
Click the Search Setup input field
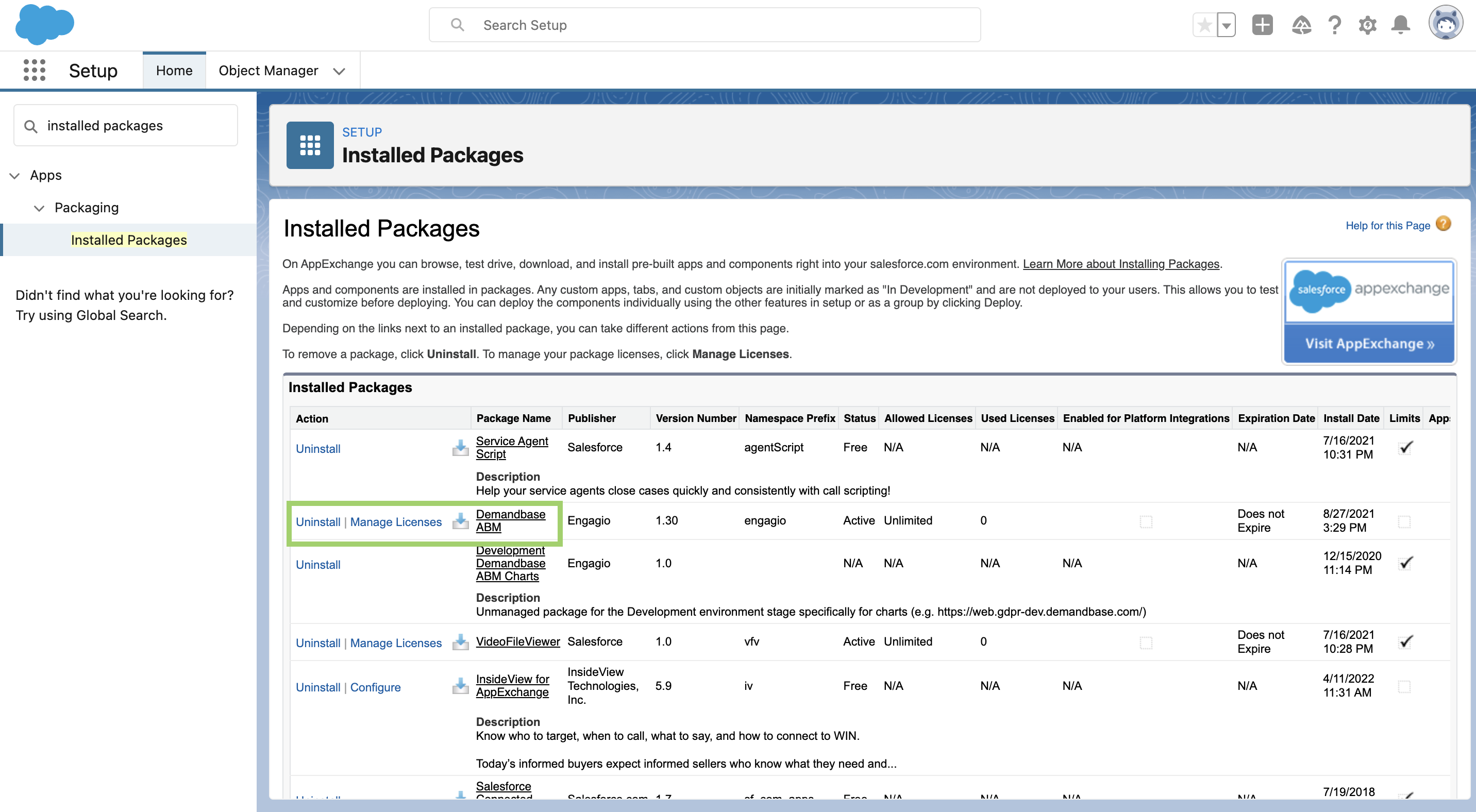[705, 25]
